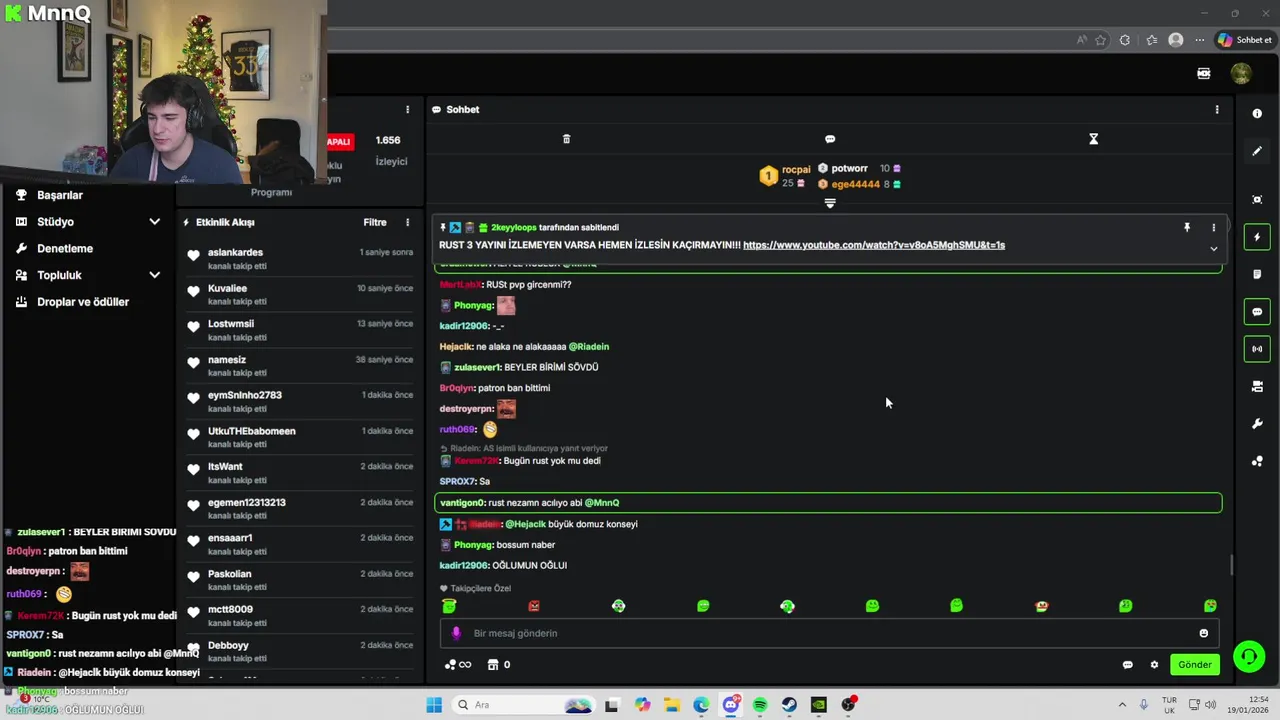Open Etkinlik Akışı three-dot menu
The image size is (1280, 720).
pos(407,222)
